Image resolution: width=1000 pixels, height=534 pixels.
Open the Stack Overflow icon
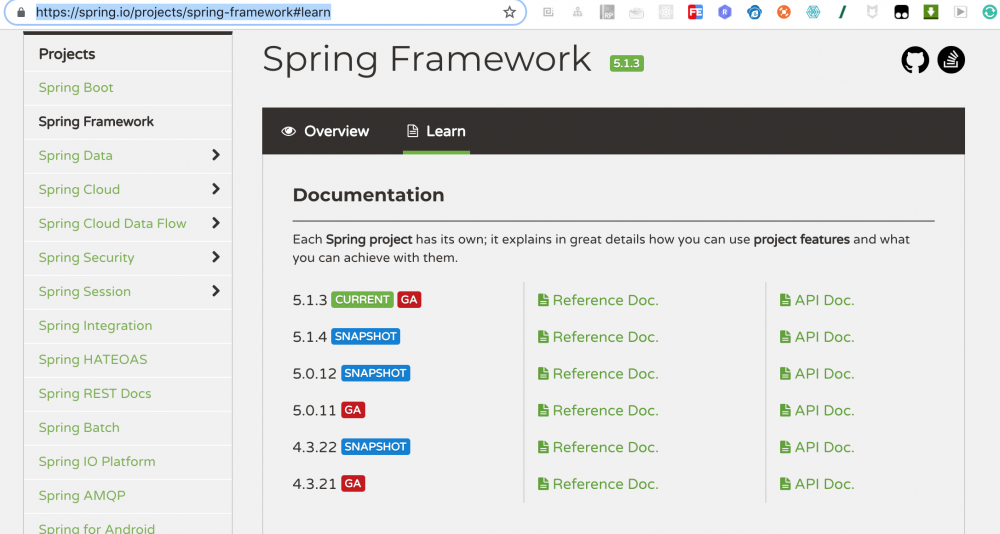coord(951,60)
